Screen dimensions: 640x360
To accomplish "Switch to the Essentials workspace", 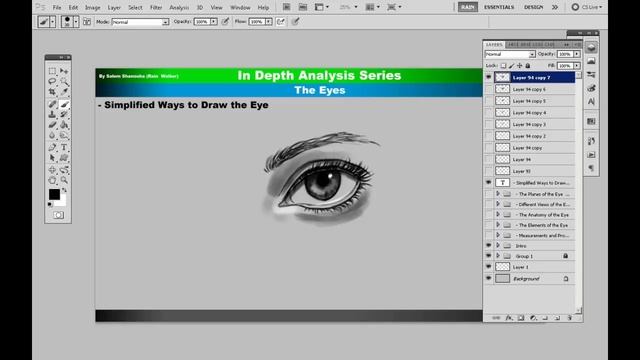I will click(499, 7).
